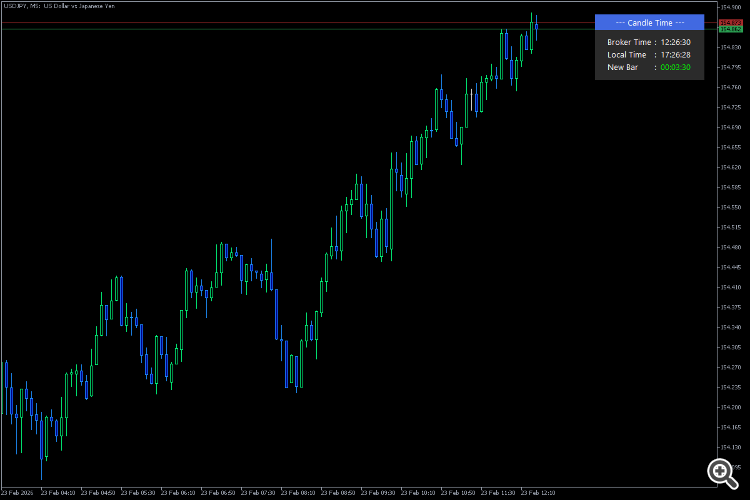Click the 23 Feb 12:10 time label
Viewport: 750px width, 500px height.
click(538, 492)
